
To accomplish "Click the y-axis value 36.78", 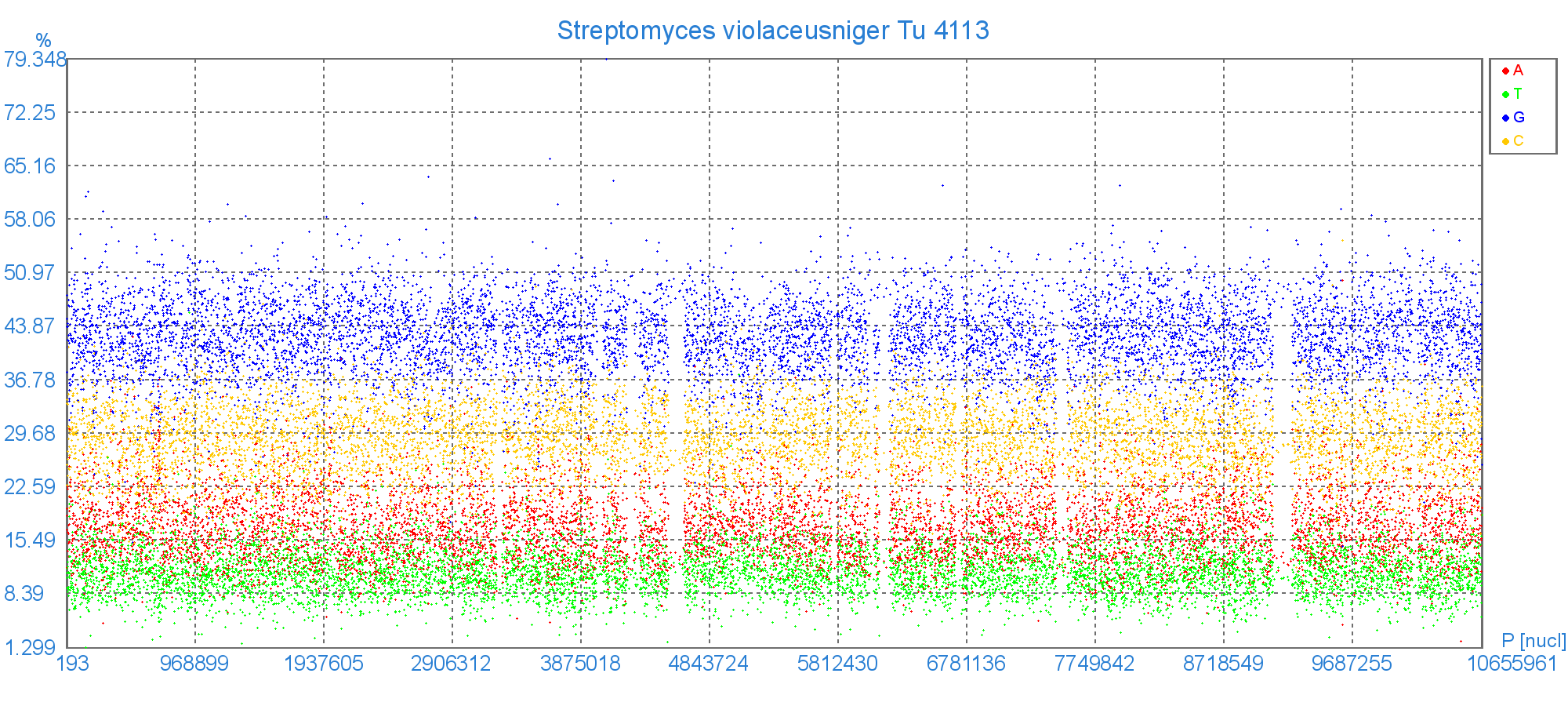I will click(31, 380).
